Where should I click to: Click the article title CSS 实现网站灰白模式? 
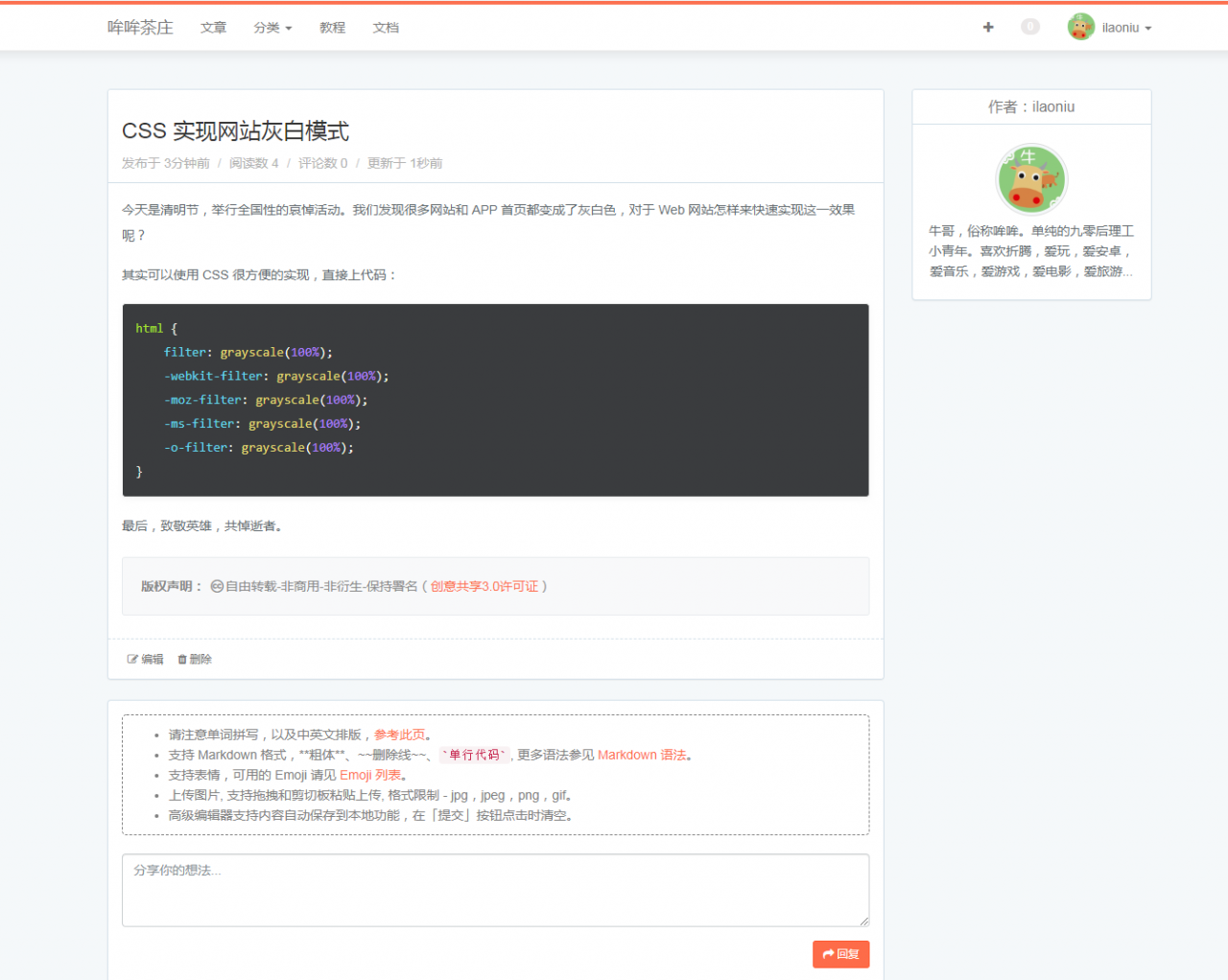tap(235, 131)
